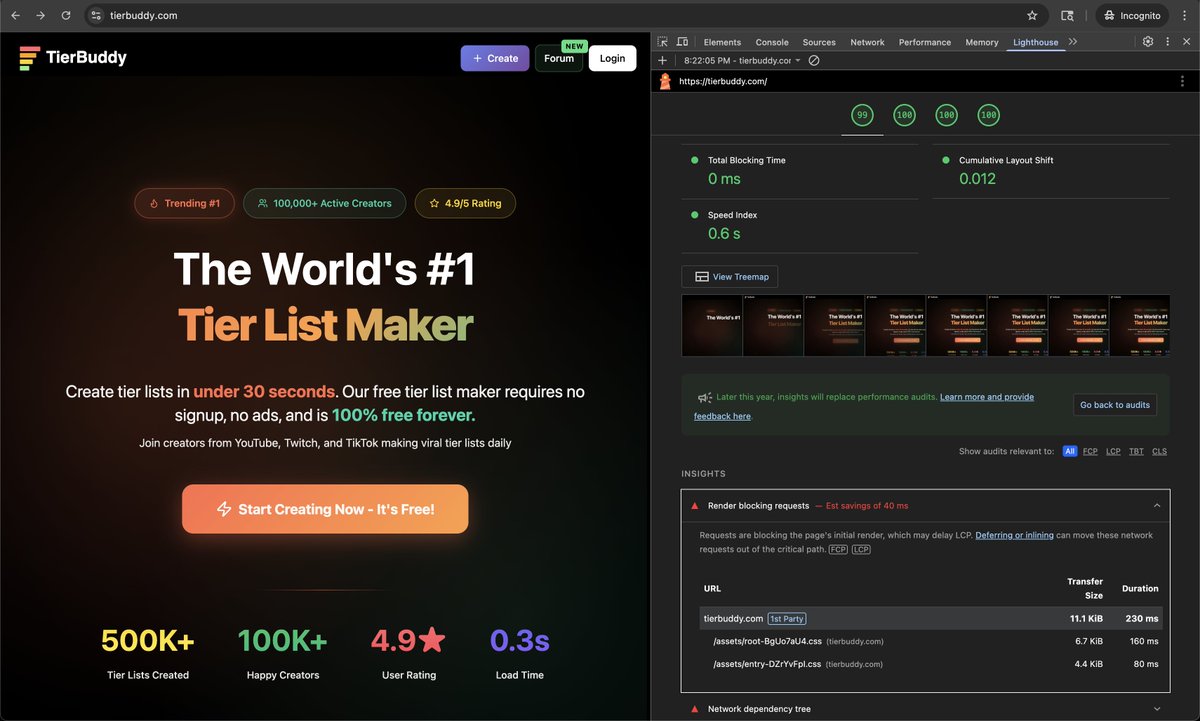Click the View Treemap button

[730, 277]
